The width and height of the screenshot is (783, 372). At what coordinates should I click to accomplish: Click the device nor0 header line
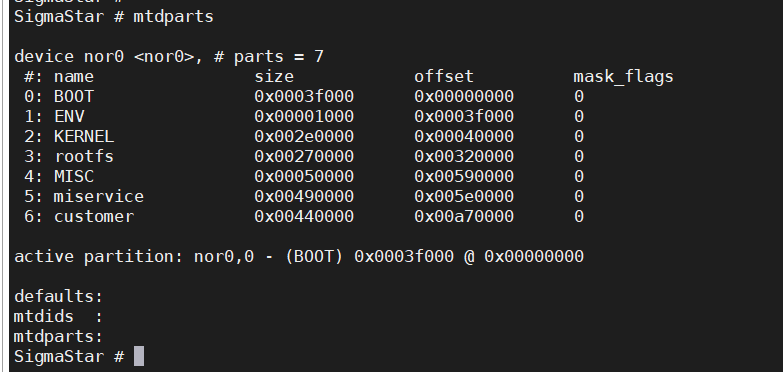[169, 56]
